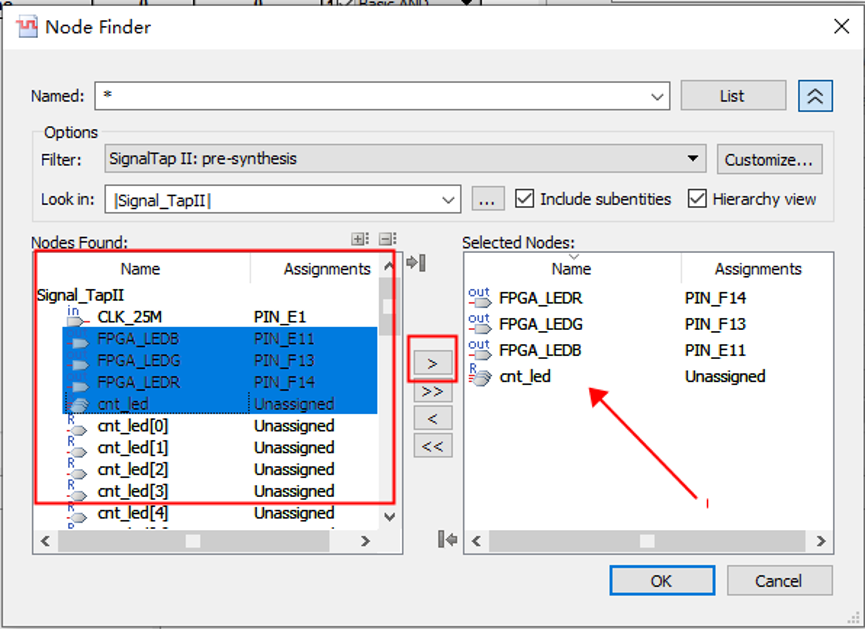
Task: Click the Nodes Found horizontal scrollbar thumb
Action: (x=193, y=541)
